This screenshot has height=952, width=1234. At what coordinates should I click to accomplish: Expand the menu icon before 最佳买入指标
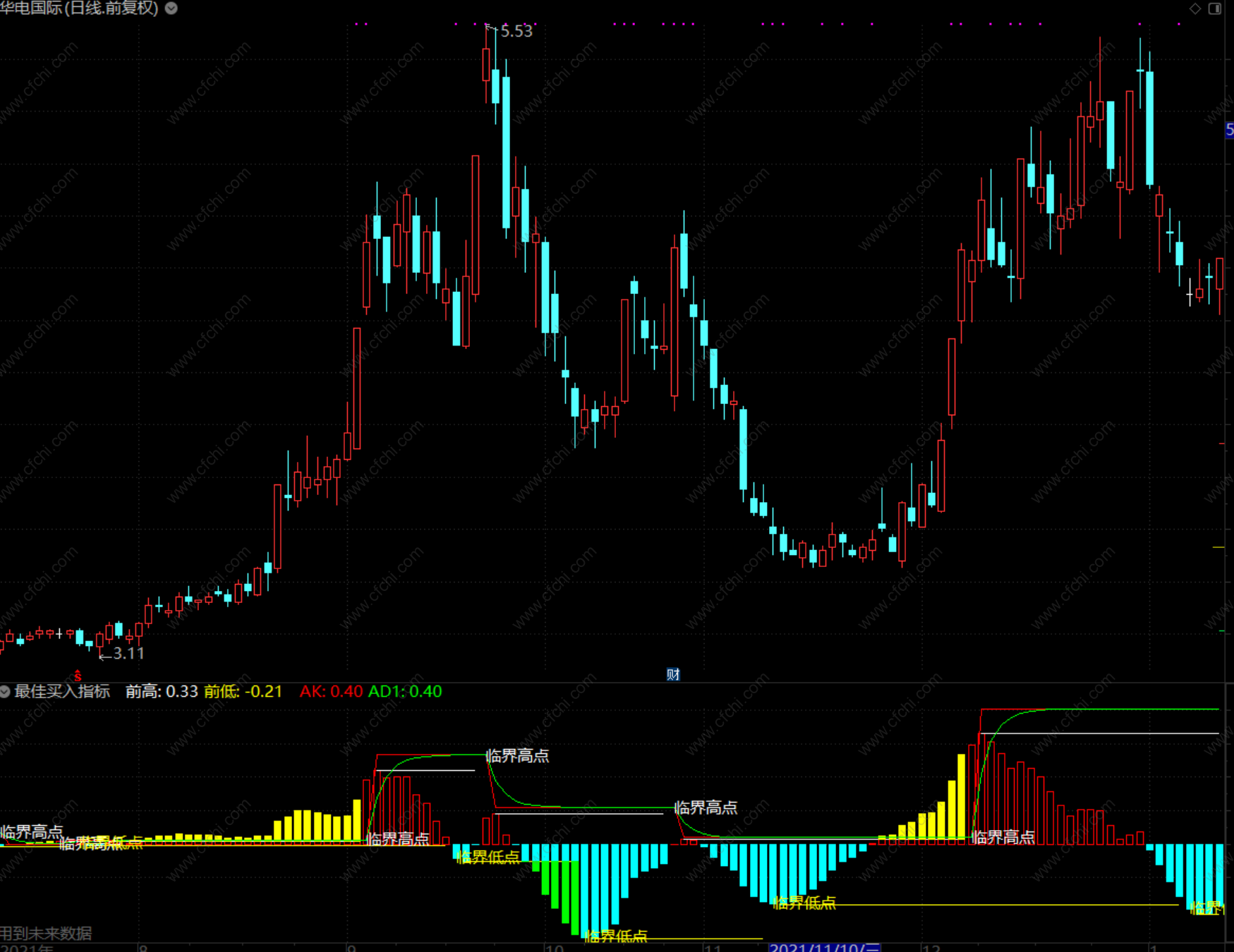(x=5, y=692)
